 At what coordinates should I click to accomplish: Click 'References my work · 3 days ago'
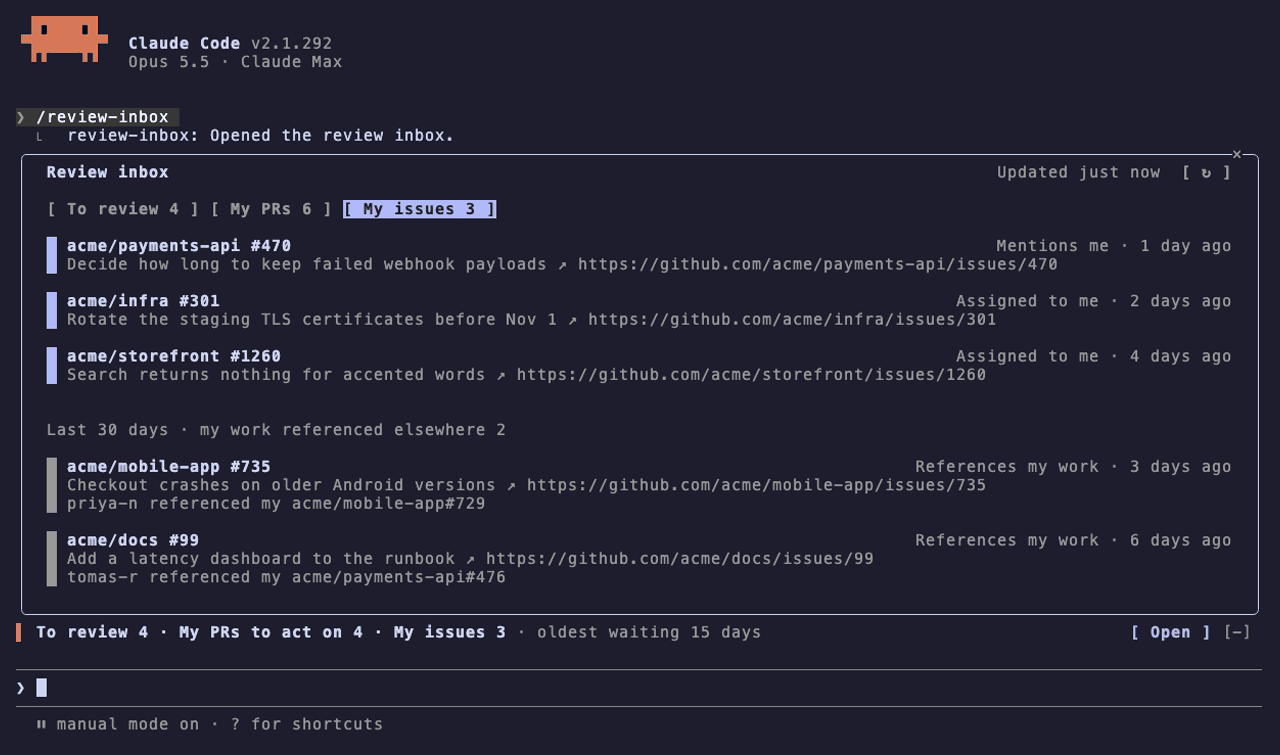pos(1073,467)
